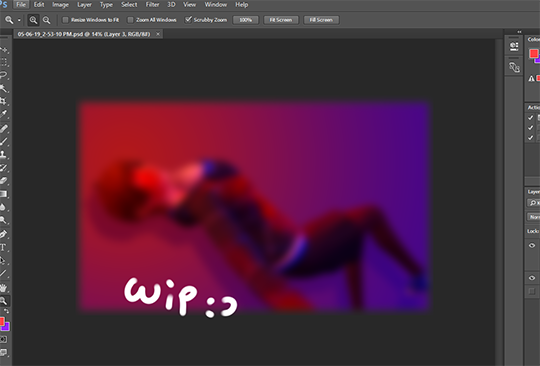Select the Type tool
Image resolution: width=540 pixels, height=366 pixels.
[x=3, y=247]
